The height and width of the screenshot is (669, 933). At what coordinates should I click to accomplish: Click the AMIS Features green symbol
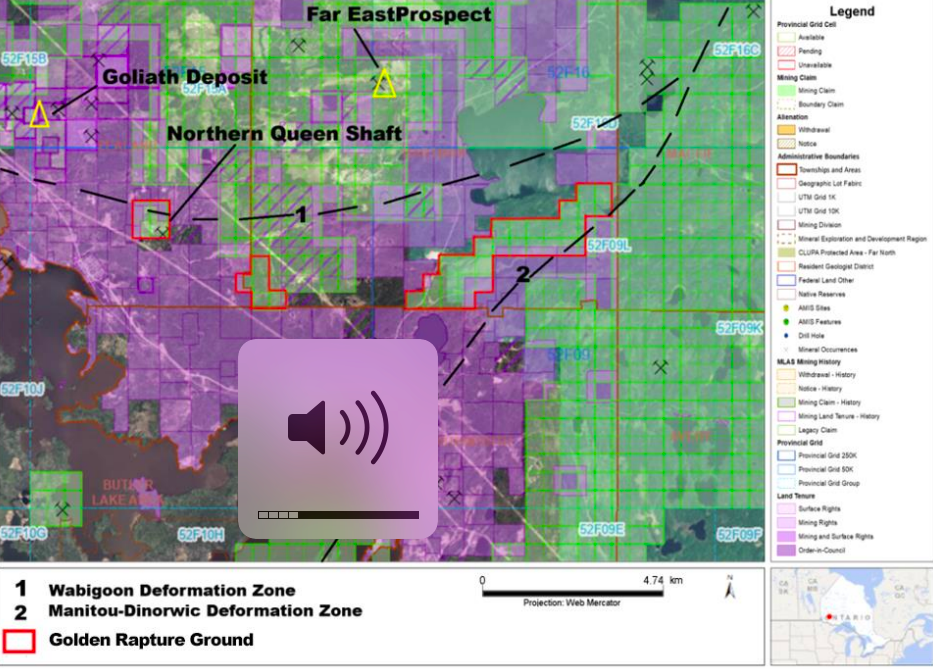[787, 321]
